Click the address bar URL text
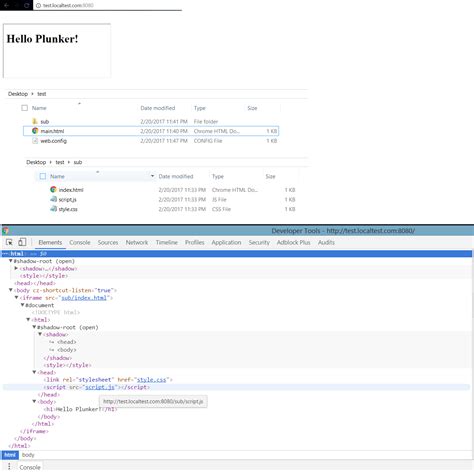 click(68, 5)
